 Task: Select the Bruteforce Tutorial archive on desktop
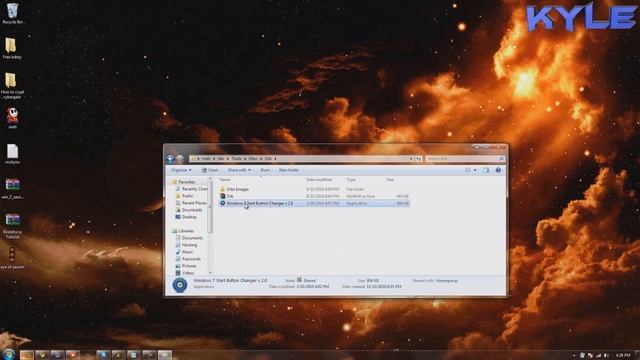(x=13, y=225)
